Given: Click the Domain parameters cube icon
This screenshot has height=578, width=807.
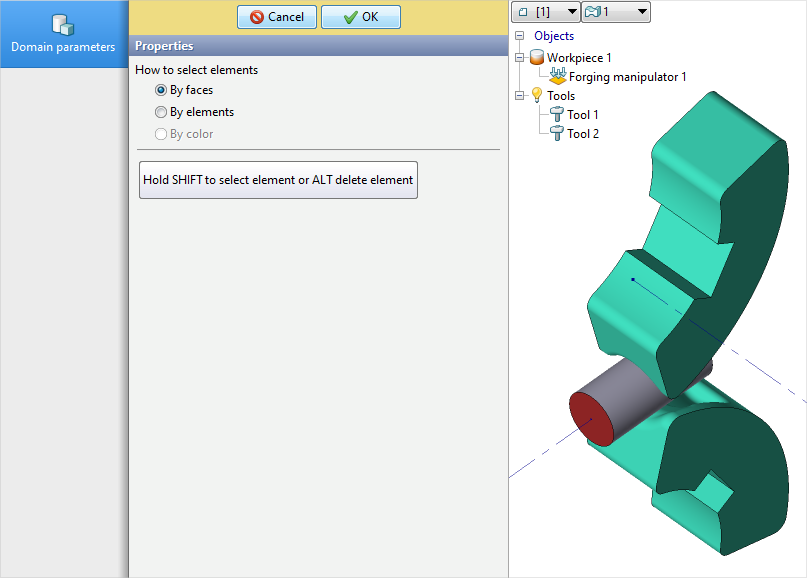Looking at the screenshot, I should tap(63, 25).
